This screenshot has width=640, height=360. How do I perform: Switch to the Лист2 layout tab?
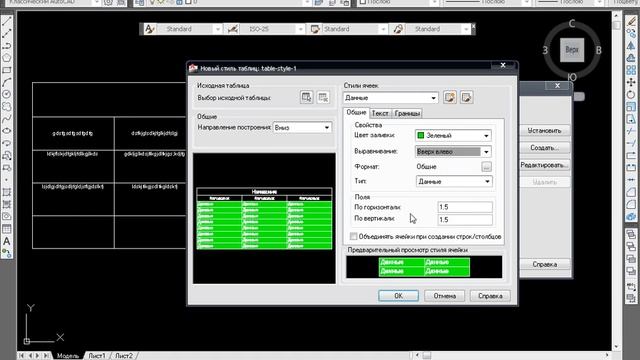124,356
